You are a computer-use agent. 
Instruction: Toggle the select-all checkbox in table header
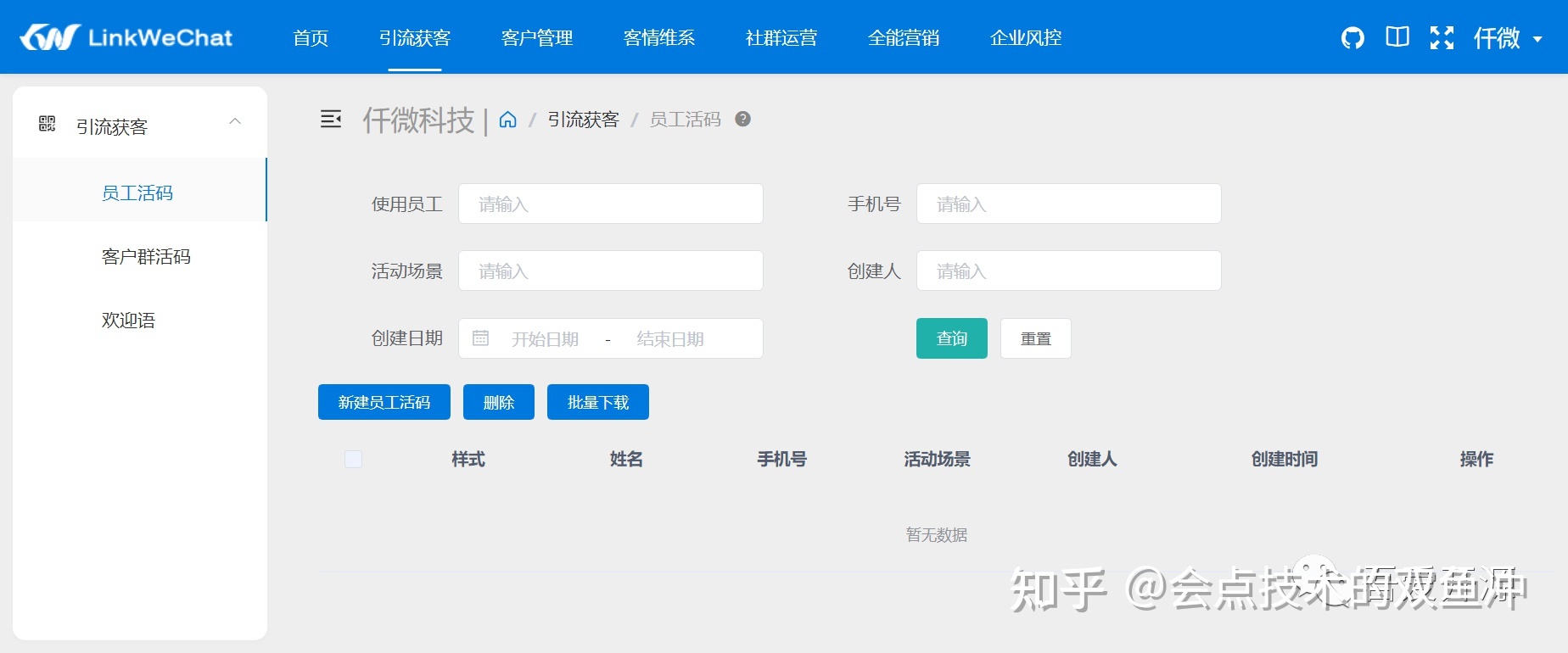click(353, 459)
